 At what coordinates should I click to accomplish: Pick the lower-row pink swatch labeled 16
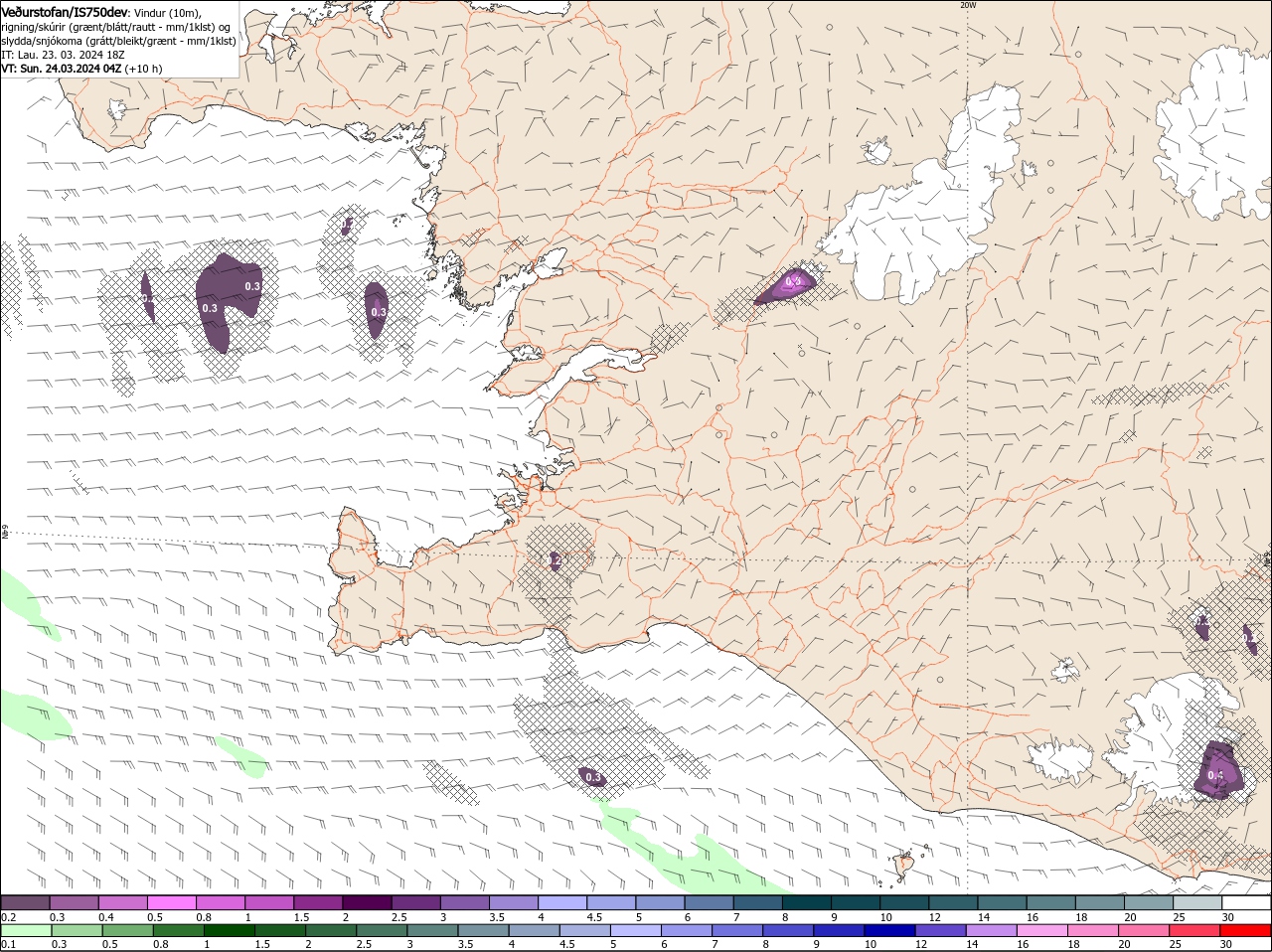point(1043,930)
